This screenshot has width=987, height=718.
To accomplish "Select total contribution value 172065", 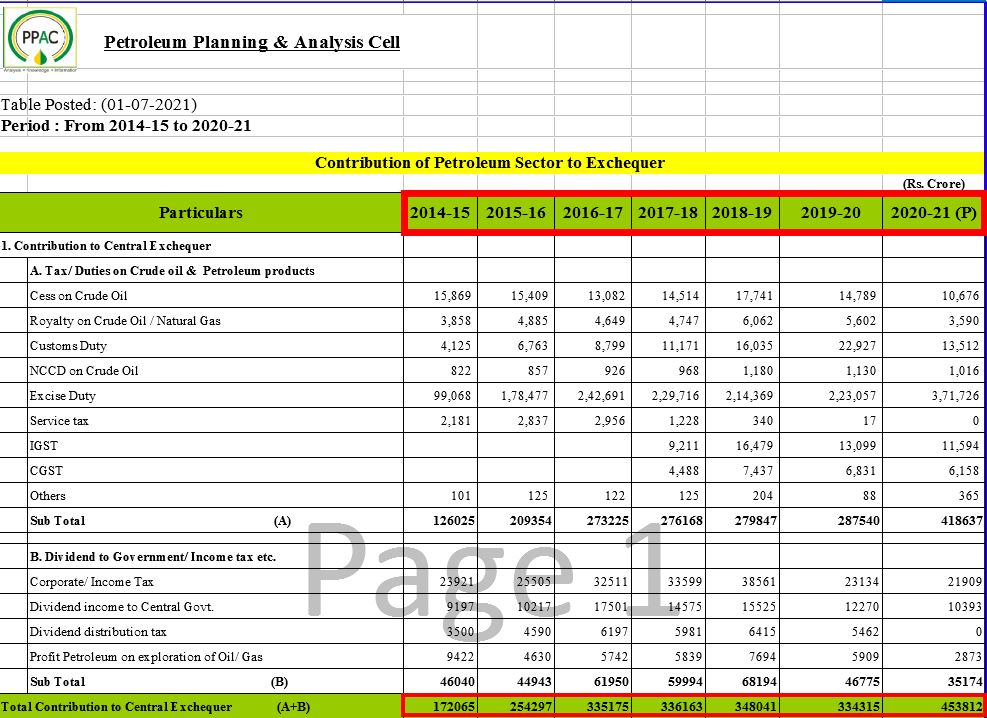I will pos(454,707).
